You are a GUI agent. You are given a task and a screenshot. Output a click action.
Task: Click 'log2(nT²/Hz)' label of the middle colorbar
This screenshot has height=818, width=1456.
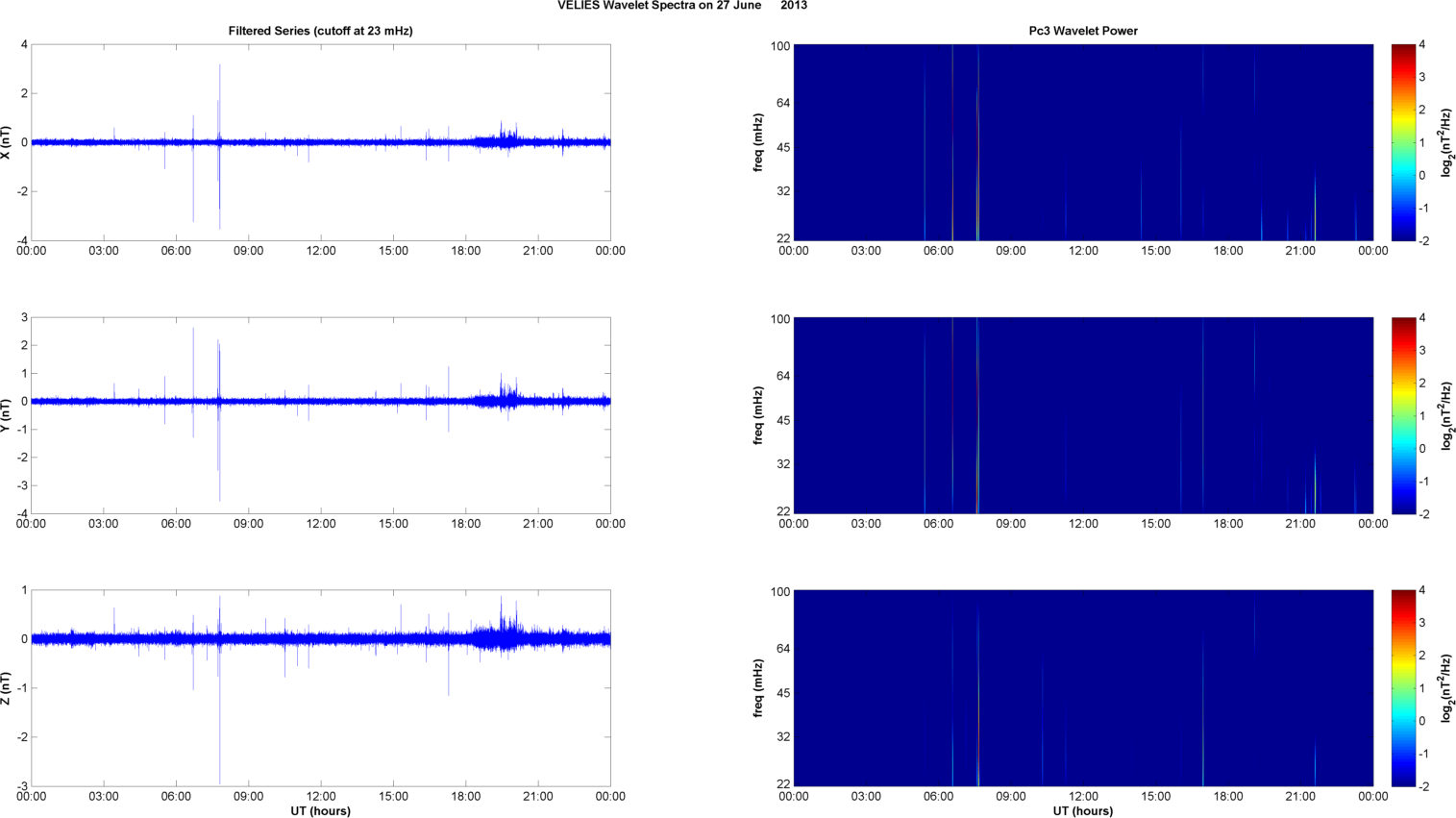[x=1446, y=415]
